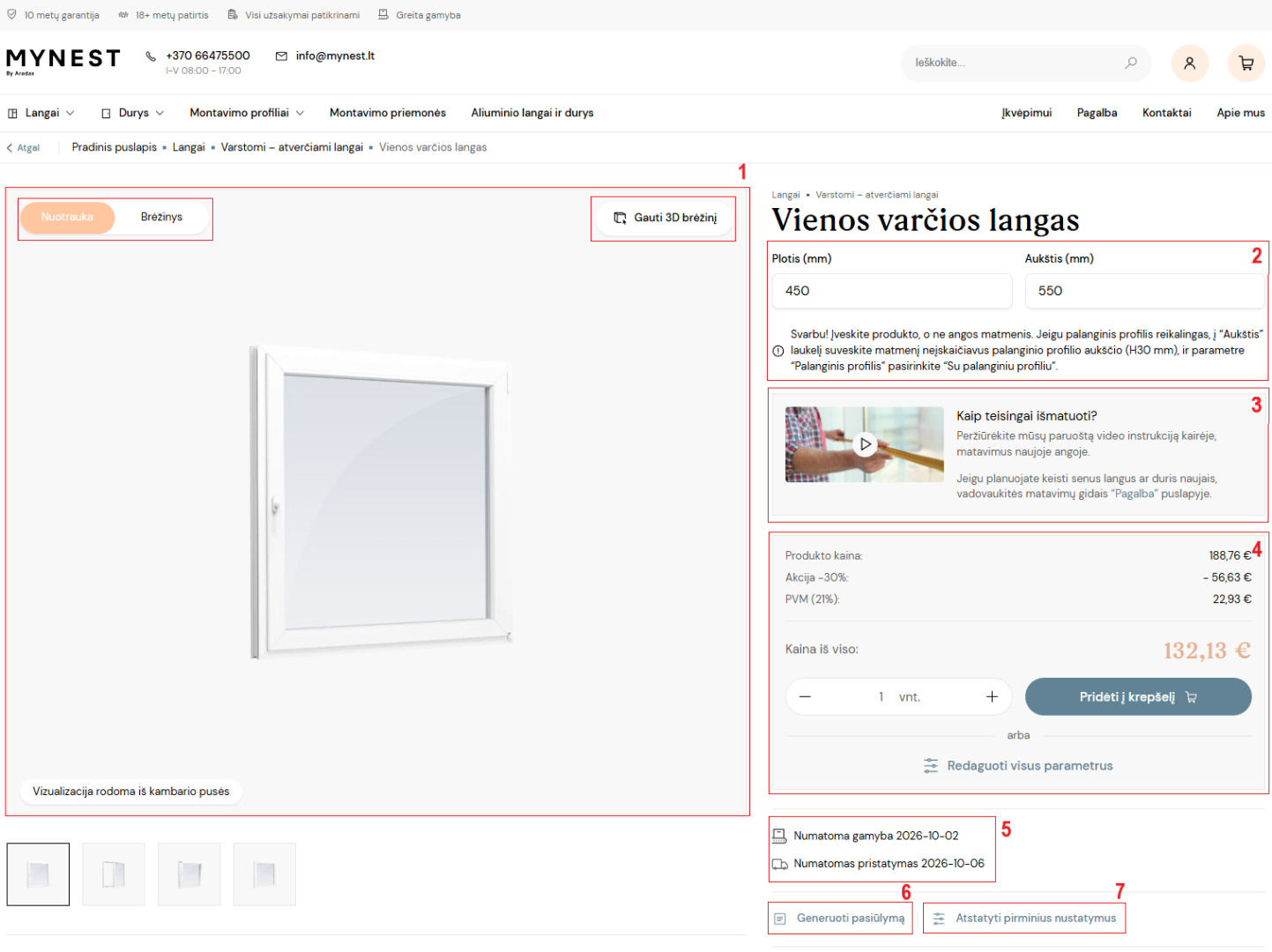Select the fourth window thumbnail

[264, 874]
